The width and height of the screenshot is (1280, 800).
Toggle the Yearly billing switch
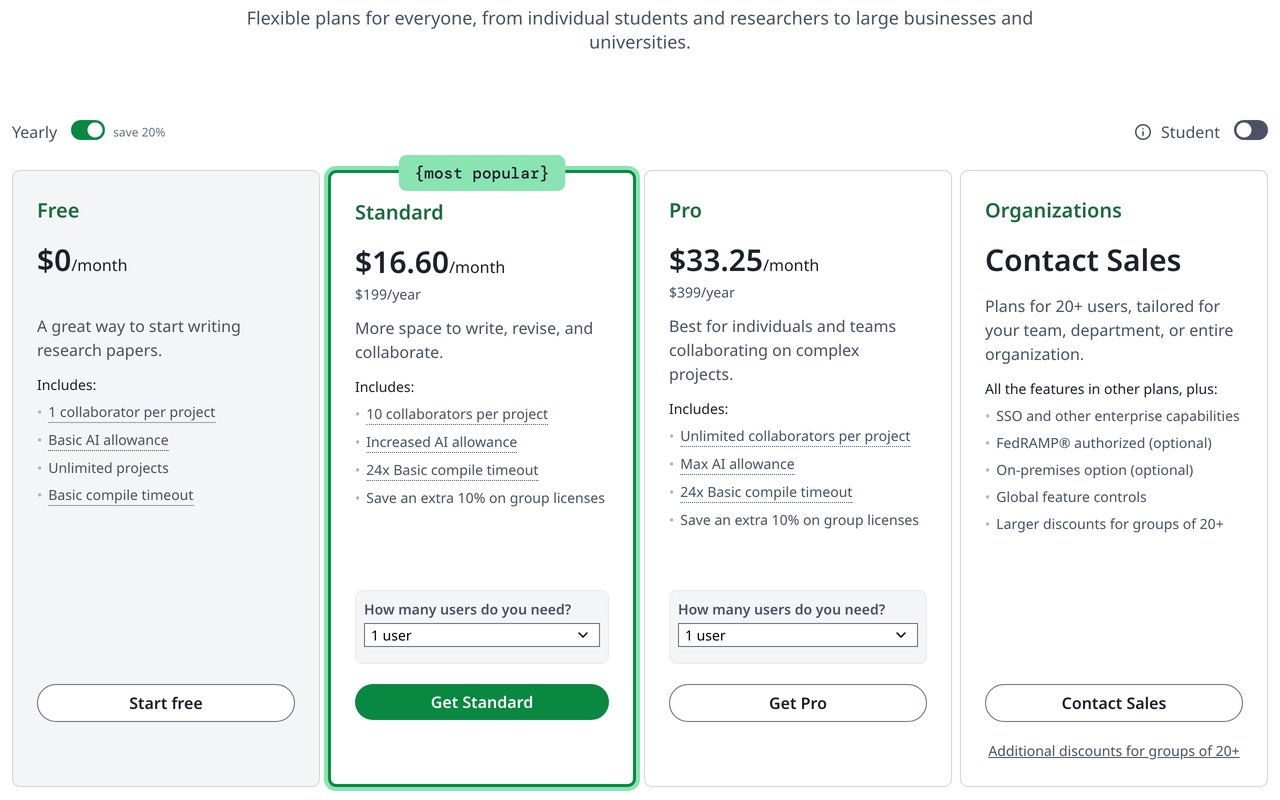coord(88,131)
